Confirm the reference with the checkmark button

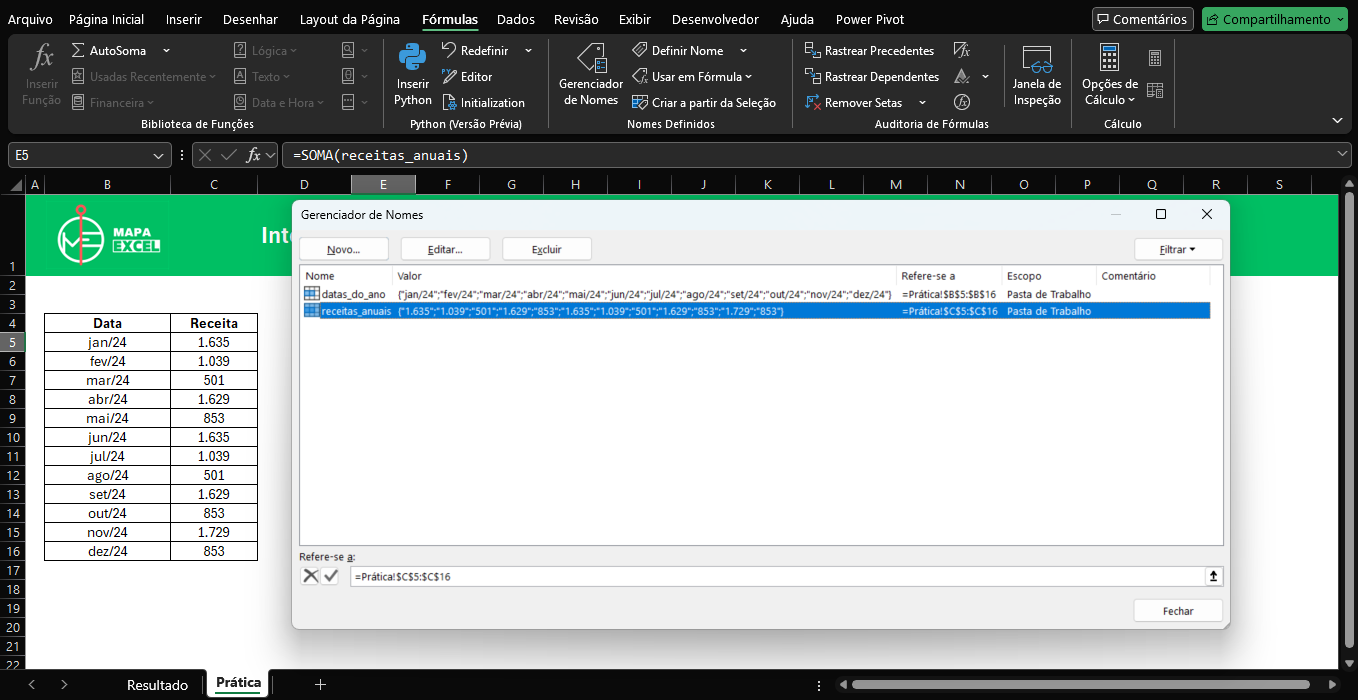click(x=331, y=576)
